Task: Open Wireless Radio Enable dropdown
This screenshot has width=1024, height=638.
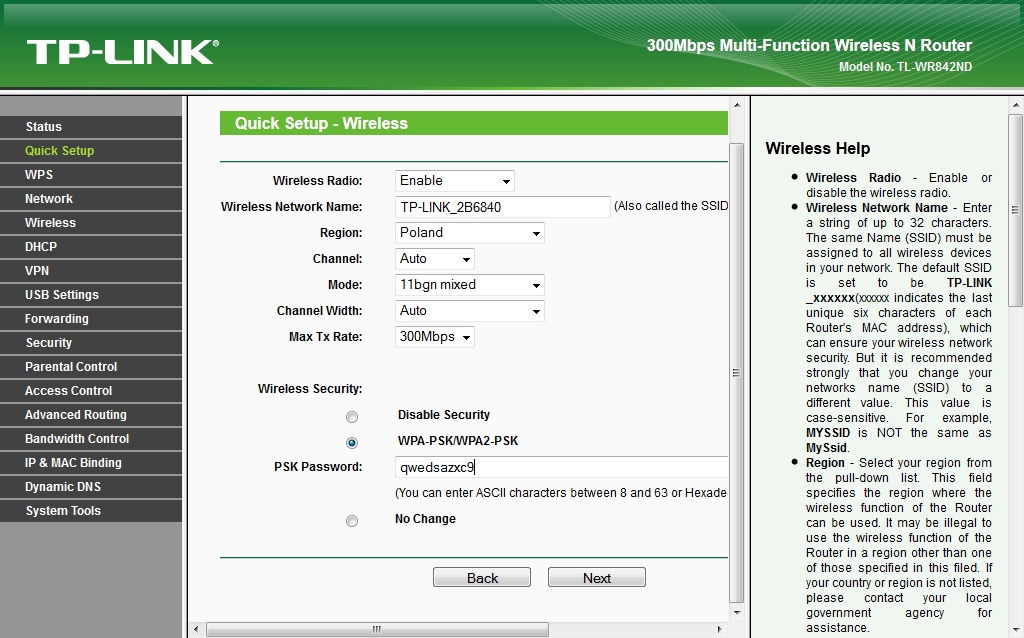Action: pos(455,181)
